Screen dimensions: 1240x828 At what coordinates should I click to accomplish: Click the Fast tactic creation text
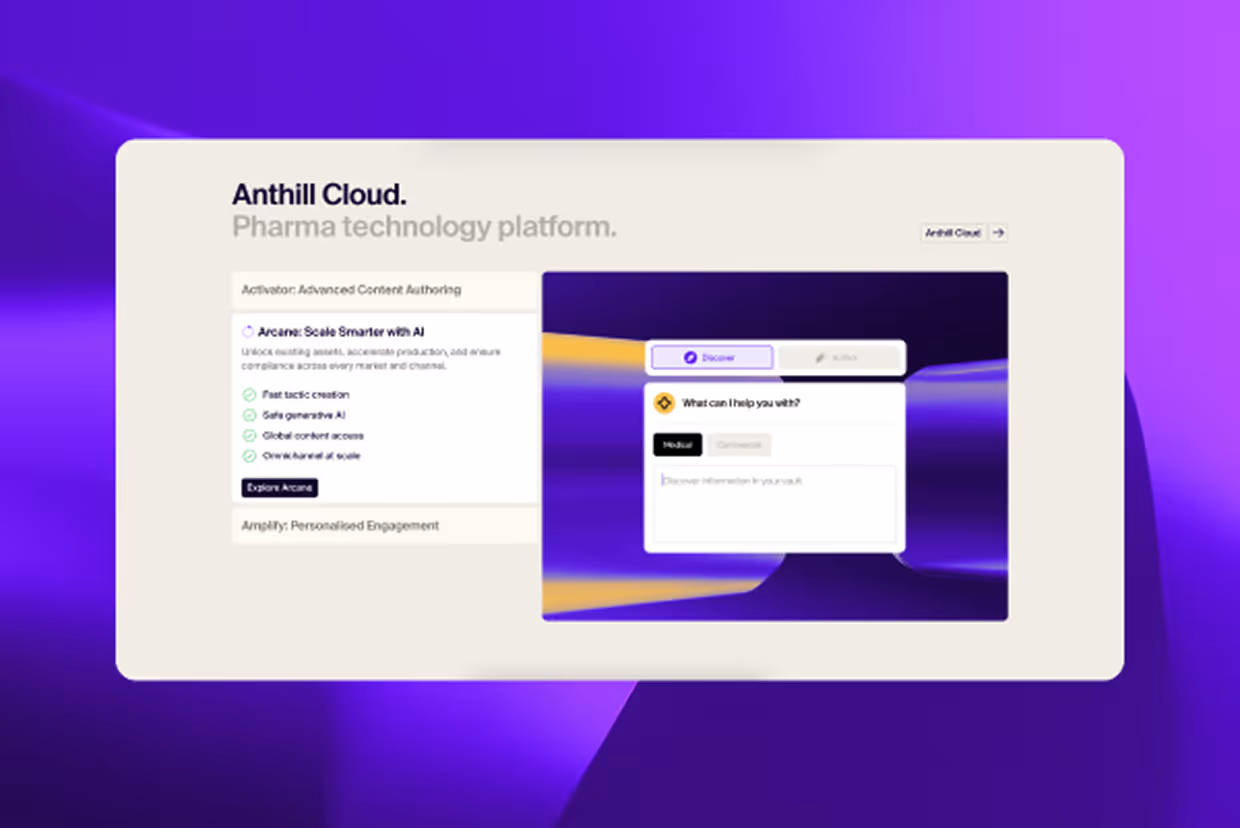(306, 395)
